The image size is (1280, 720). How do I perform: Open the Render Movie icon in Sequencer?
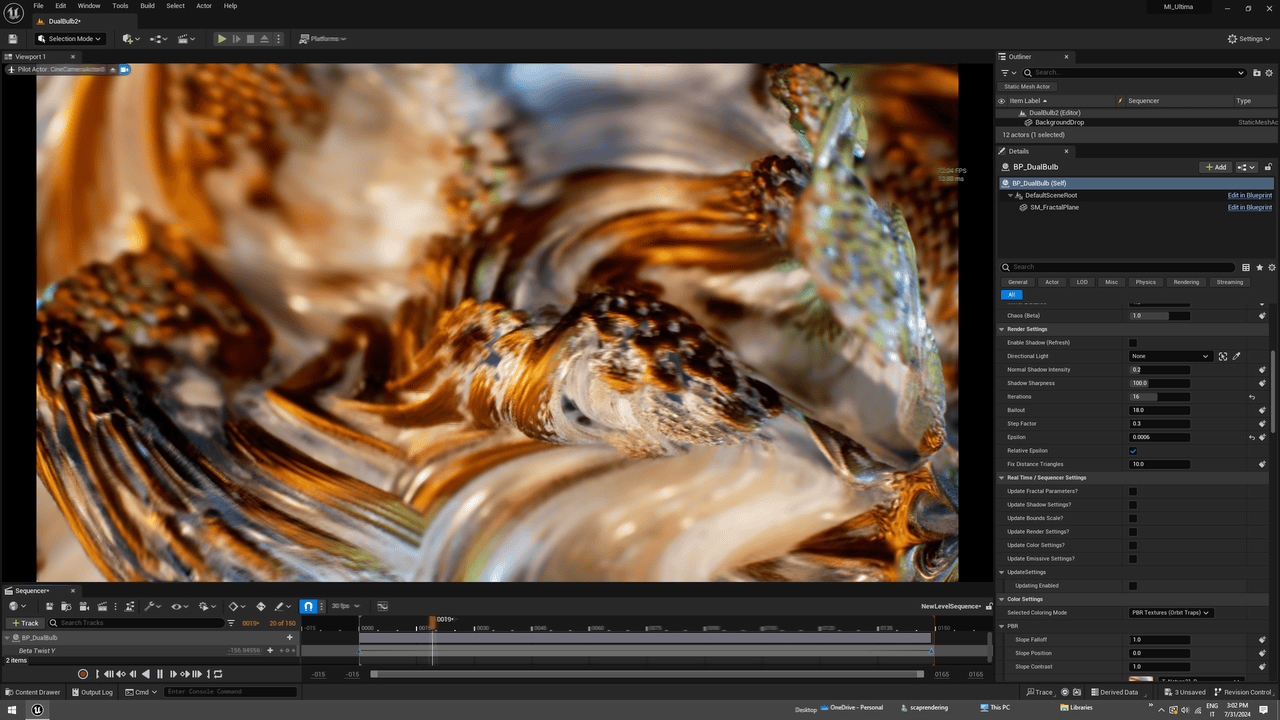pos(103,606)
